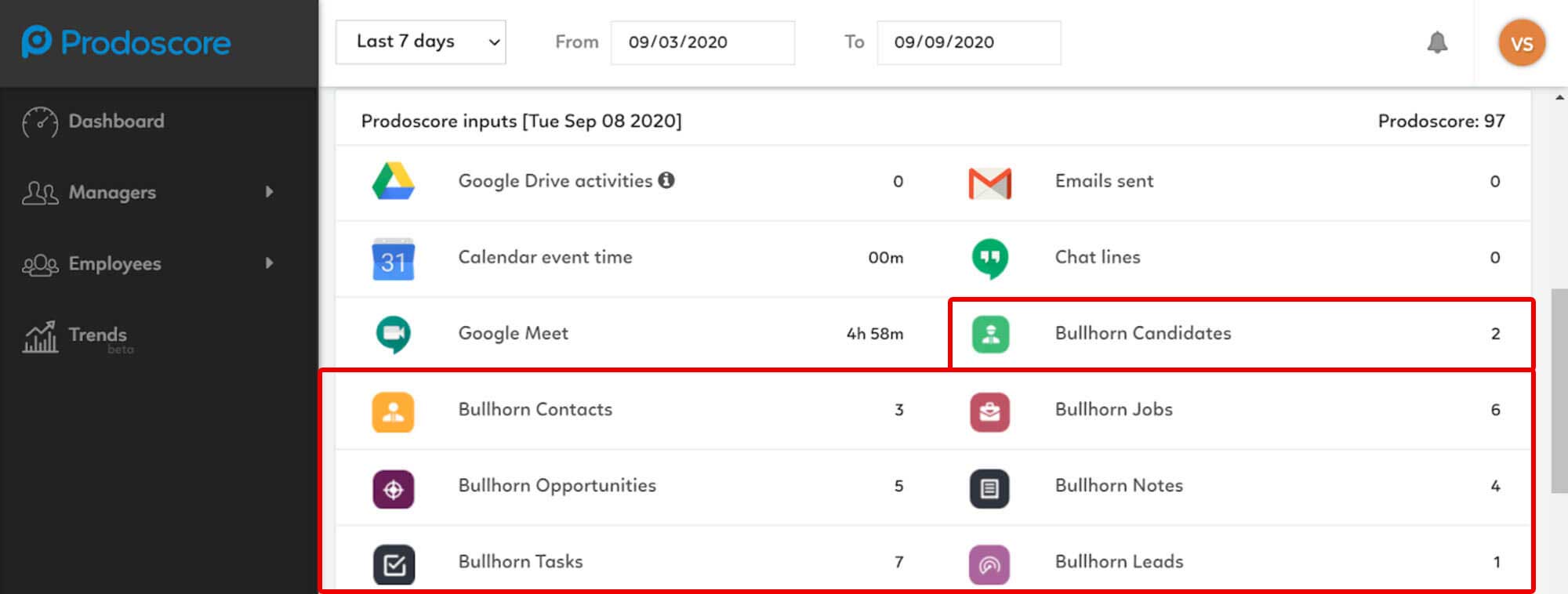This screenshot has width=1568, height=594.
Task: Click the vertical scrollbar thumb
Action: 1559,391
